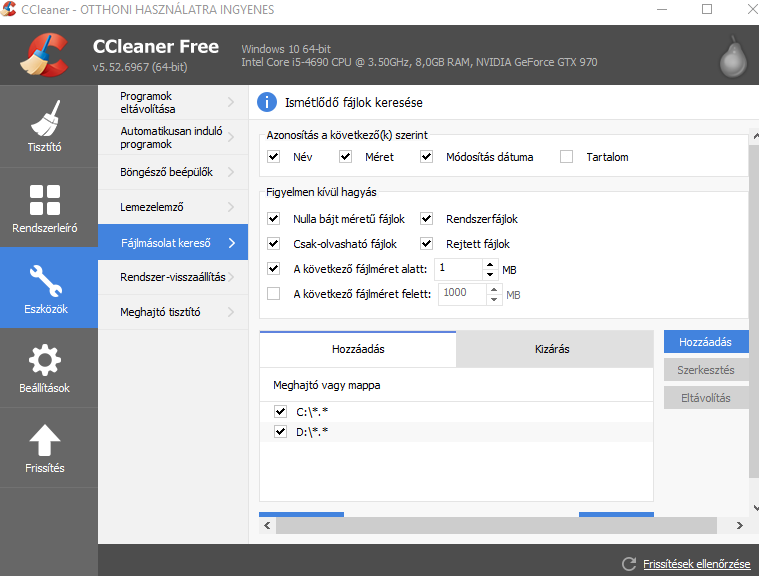Open Eszközök wrench icon section
The height and width of the screenshot is (576, 759).
46,280
